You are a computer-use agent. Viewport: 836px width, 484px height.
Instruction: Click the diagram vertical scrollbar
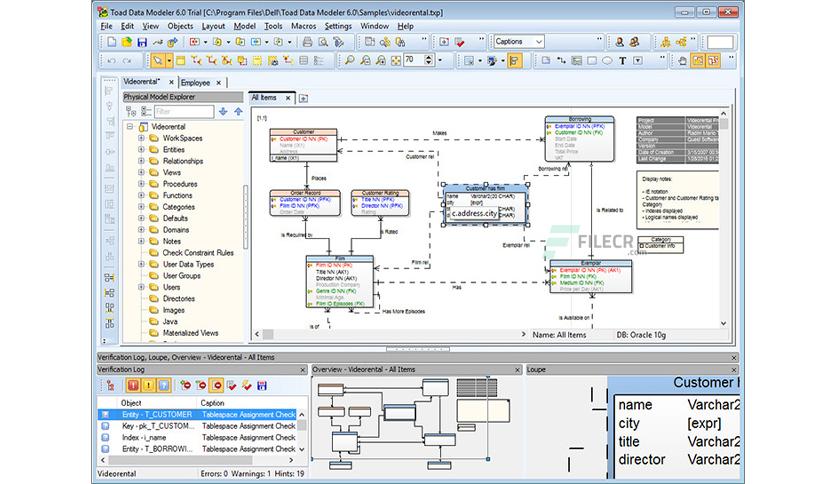click(x=724, y=219)
